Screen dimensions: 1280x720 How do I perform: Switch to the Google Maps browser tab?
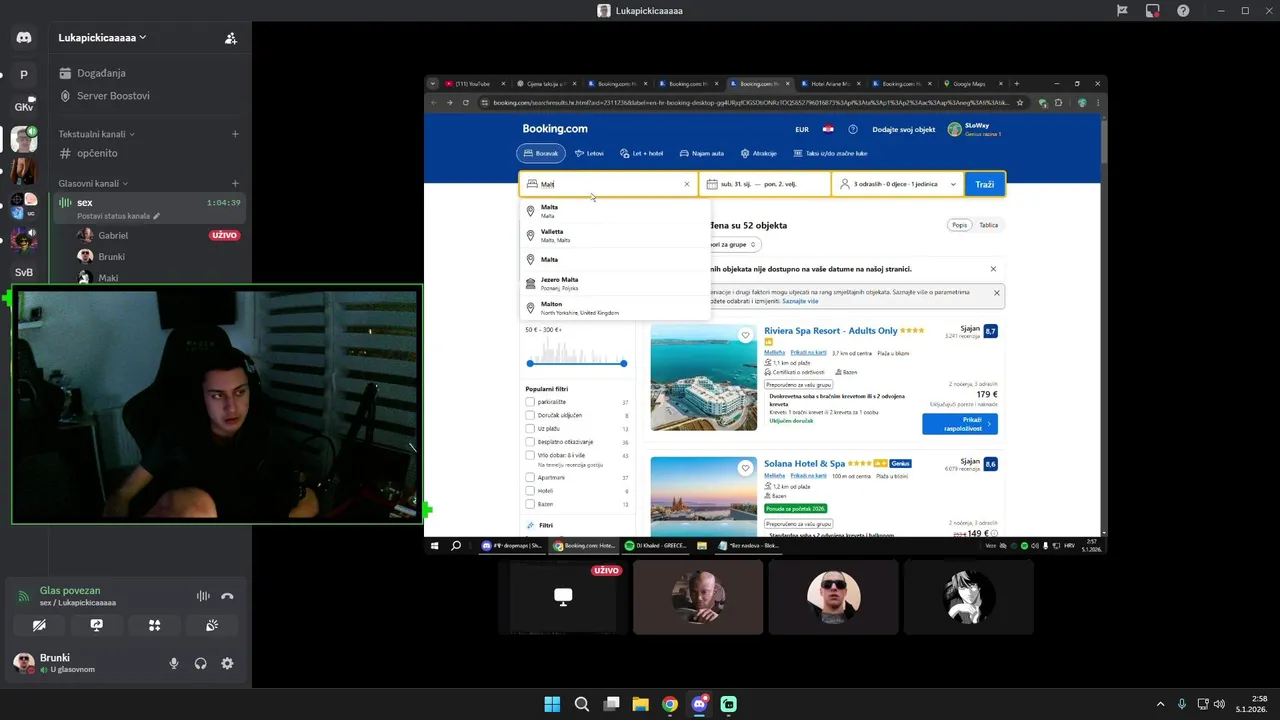click(x=968, y=84)
